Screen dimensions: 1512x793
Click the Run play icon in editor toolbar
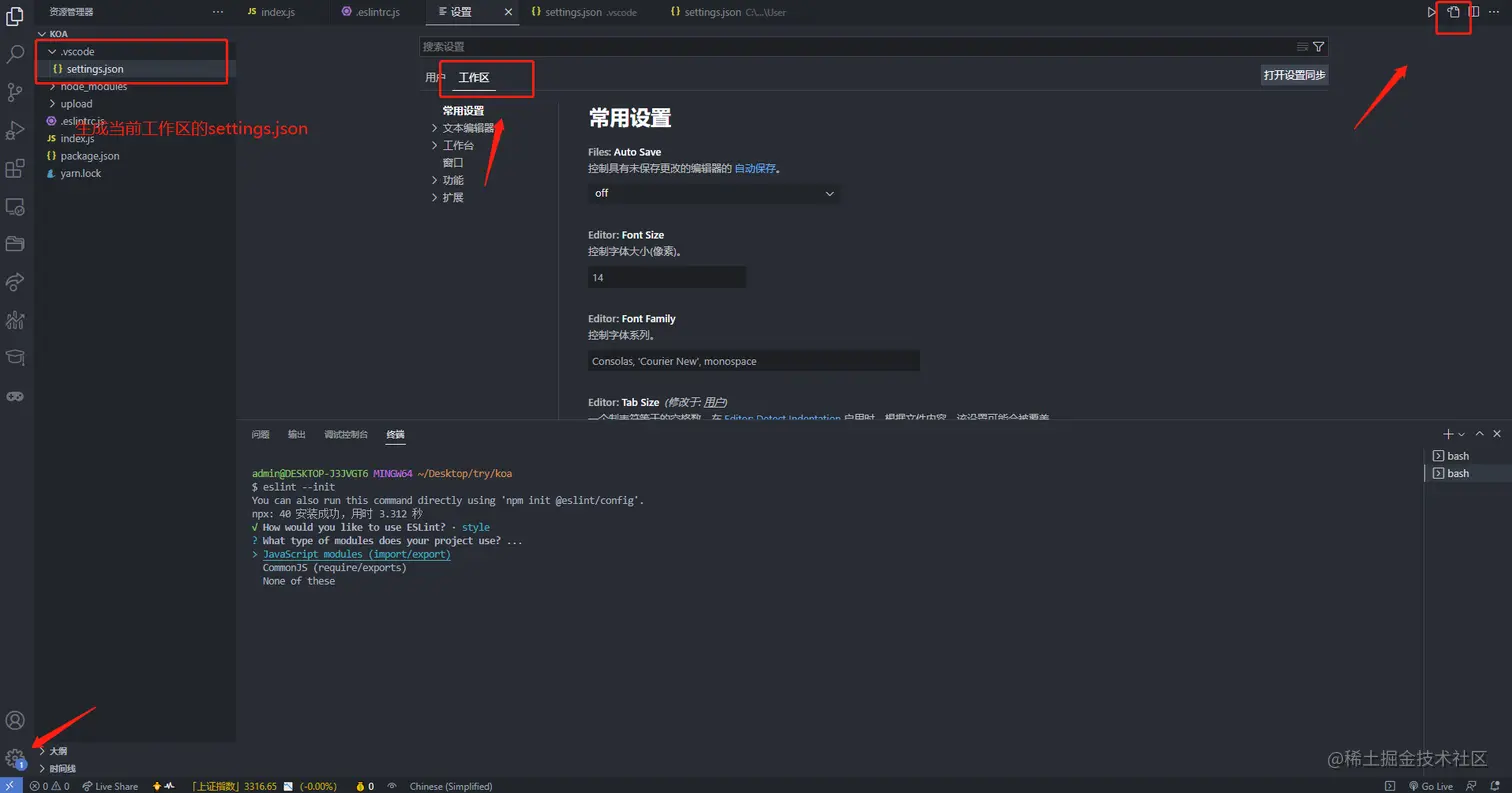pyautogui.click(x=1432, y=12)
